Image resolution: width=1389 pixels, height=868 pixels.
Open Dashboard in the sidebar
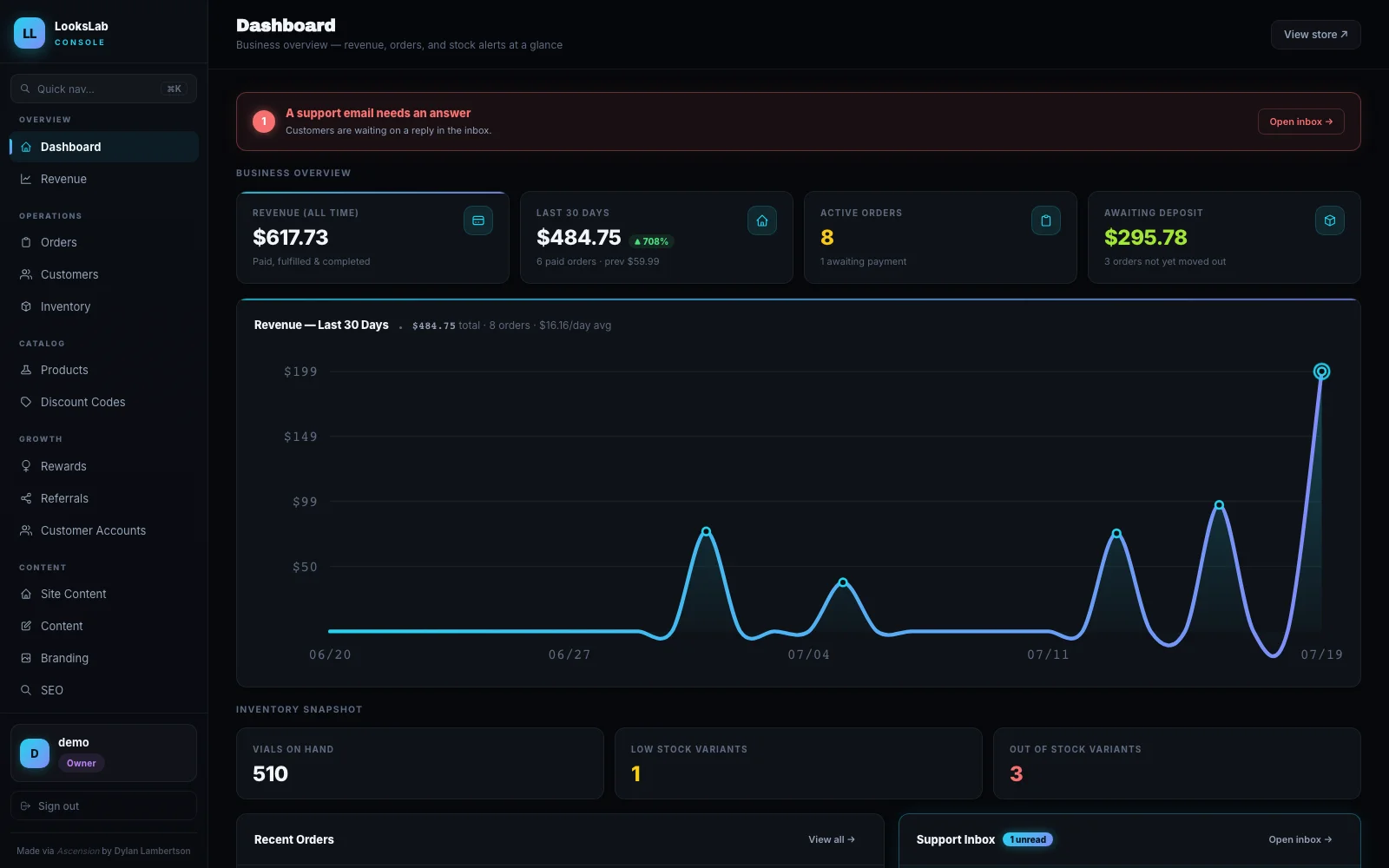pos(104,147)
